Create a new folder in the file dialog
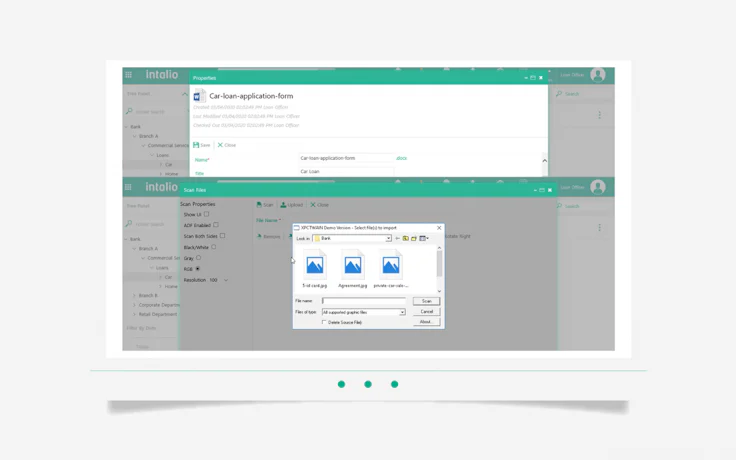 [414, 238]
